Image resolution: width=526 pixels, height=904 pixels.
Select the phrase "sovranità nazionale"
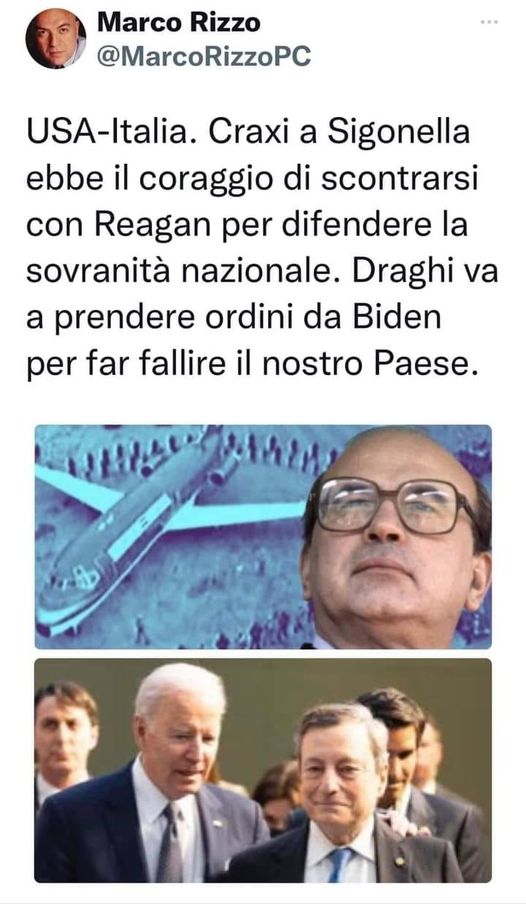[x=183, y=272]
